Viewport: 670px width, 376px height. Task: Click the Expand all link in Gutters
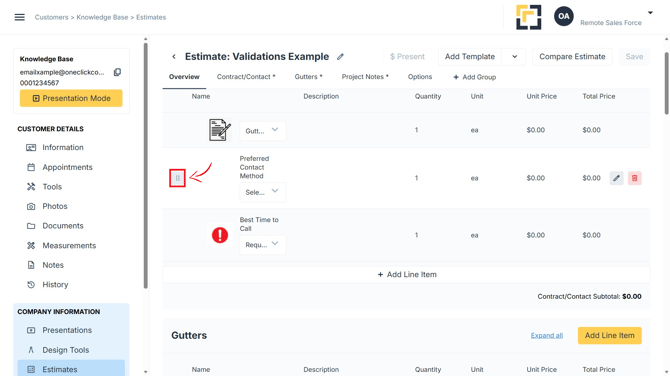pos(547,335)
